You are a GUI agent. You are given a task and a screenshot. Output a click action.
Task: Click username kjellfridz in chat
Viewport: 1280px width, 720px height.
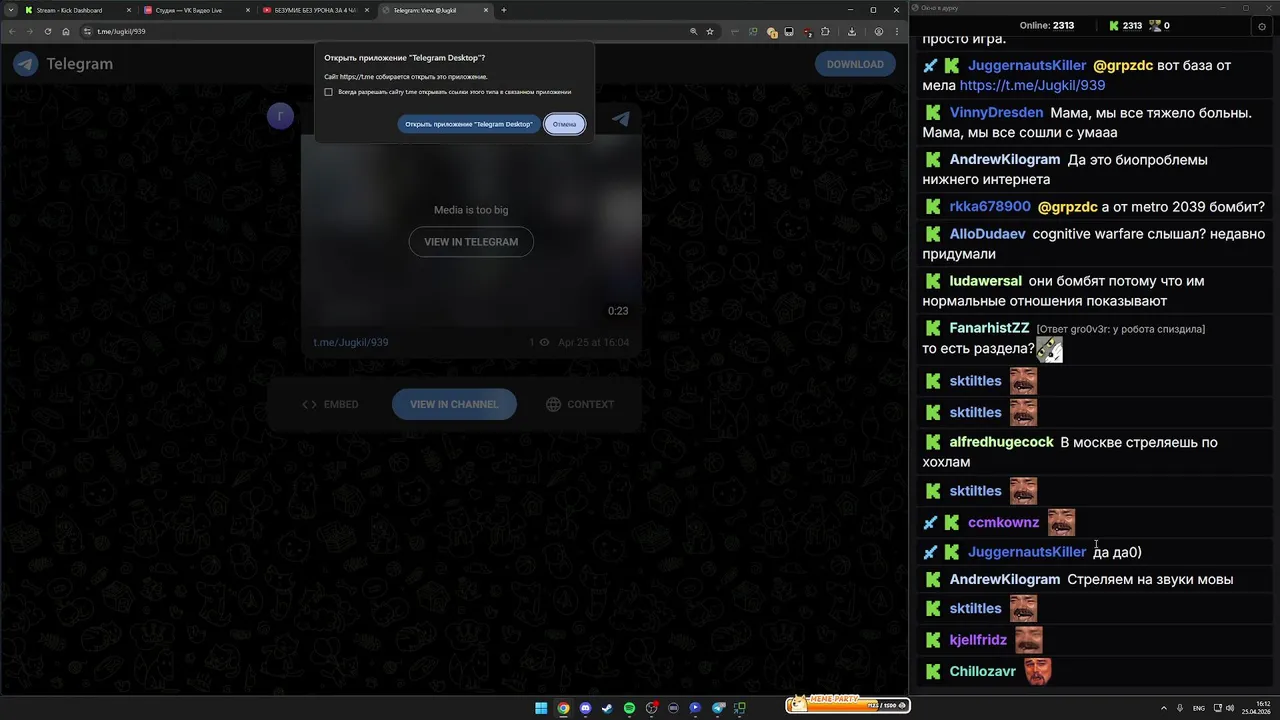(x=978, y=640)
